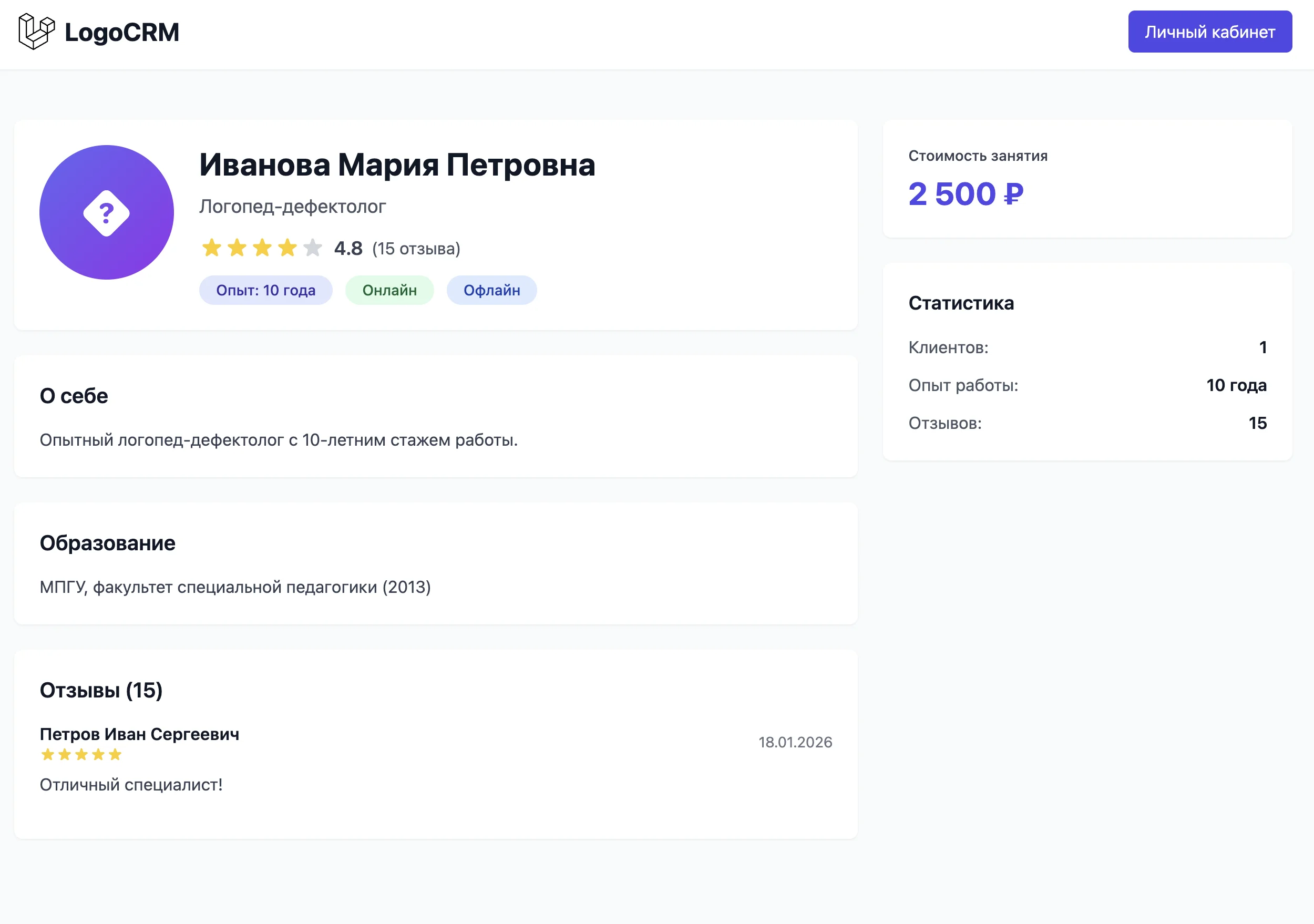1314x924 pixels.
Task: Expand the Образование section
Action: click(107, 543)
